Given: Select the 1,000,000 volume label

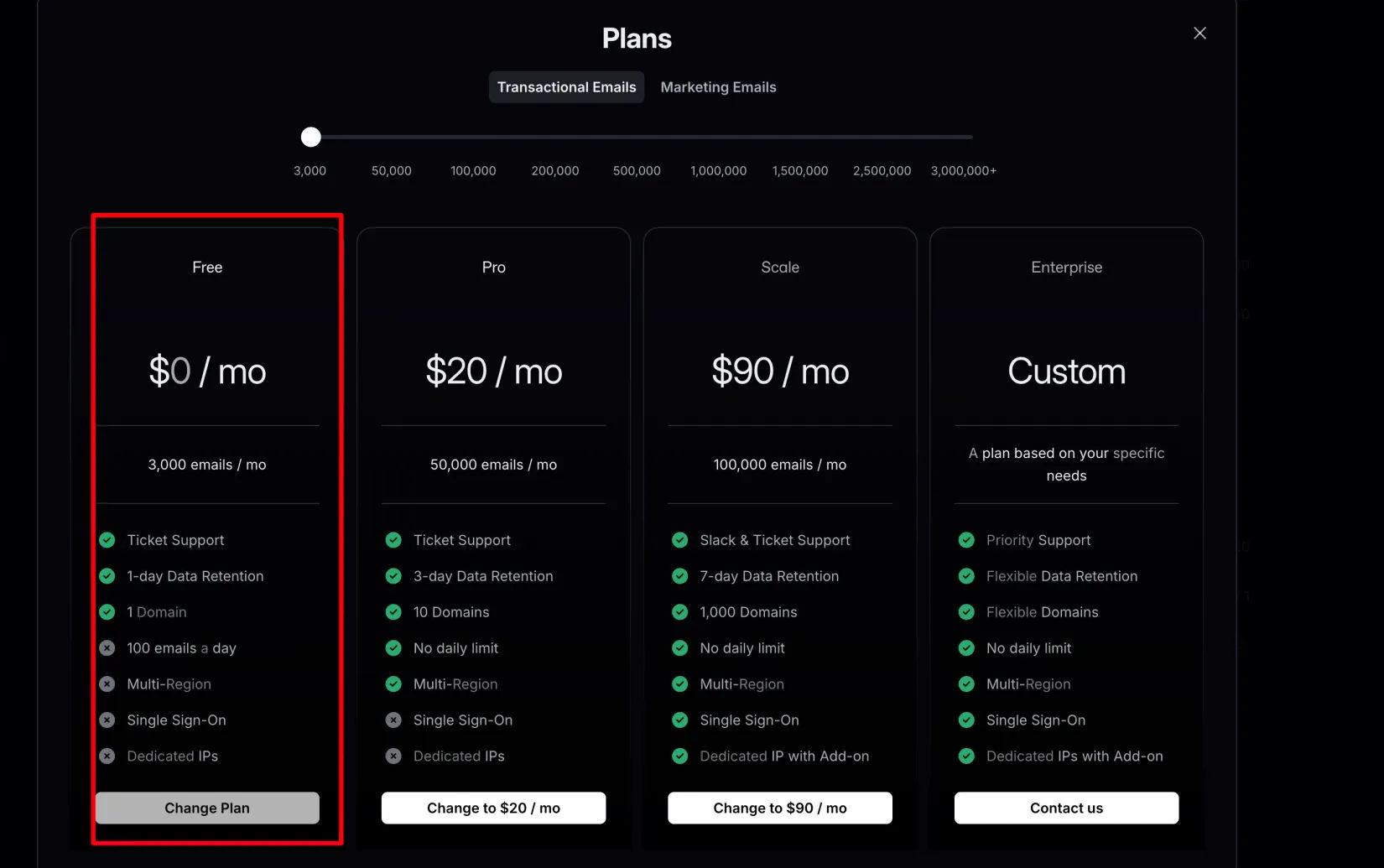Looking at the screenshot, I should click(x=718, y=171).
